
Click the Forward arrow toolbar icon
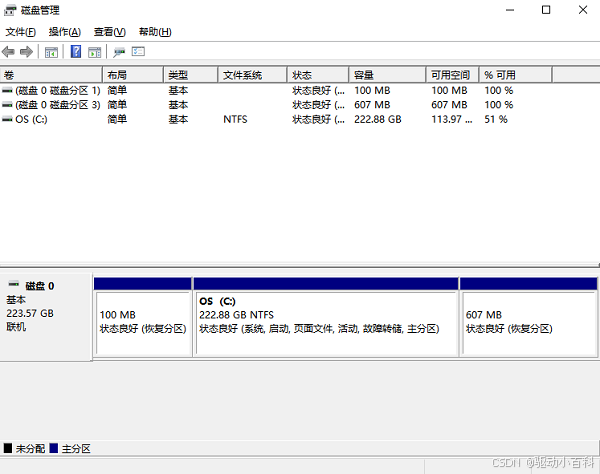(x=26, y=52)
